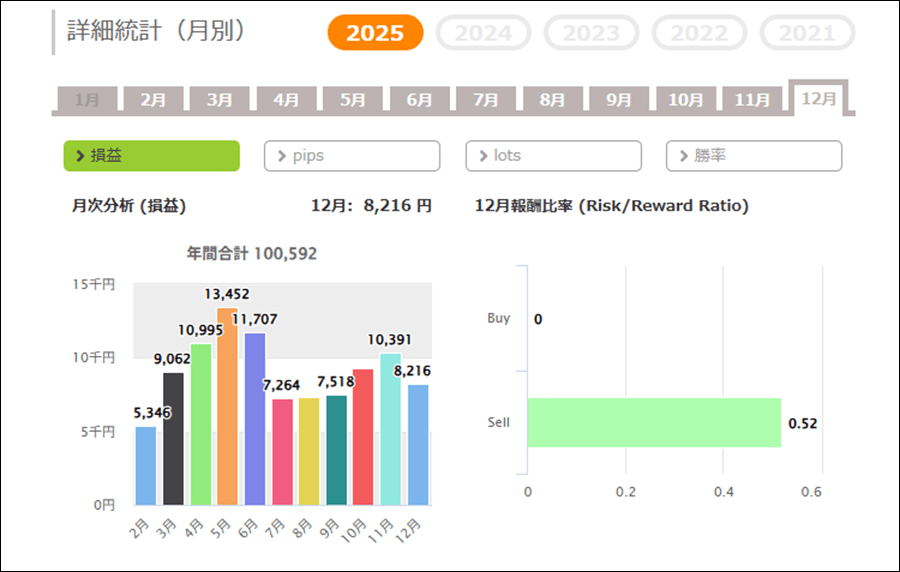Viewport: 900px width, 572px height.
Task: Select the 12月 month tab
Action: coord(819,98)
